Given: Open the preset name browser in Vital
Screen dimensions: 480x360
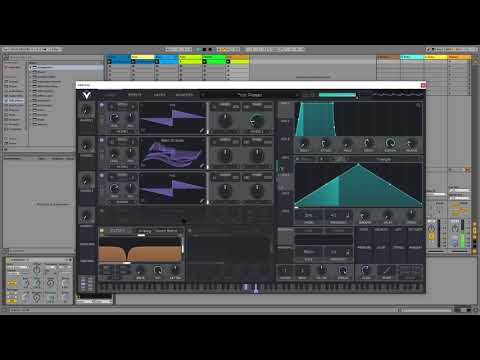Looking at the screenshot, I should pos(250,95).
